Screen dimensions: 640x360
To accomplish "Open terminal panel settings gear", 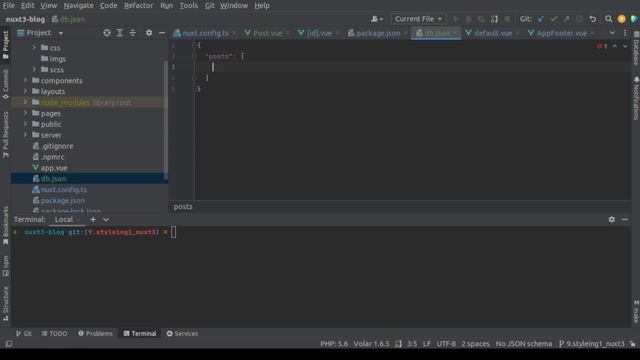I will [x=611, y=220].
